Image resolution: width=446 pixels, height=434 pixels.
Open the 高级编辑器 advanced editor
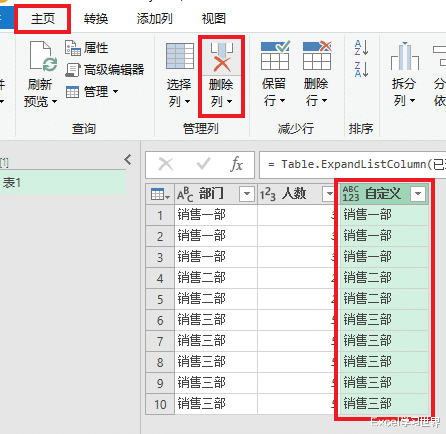click(105, 70)
